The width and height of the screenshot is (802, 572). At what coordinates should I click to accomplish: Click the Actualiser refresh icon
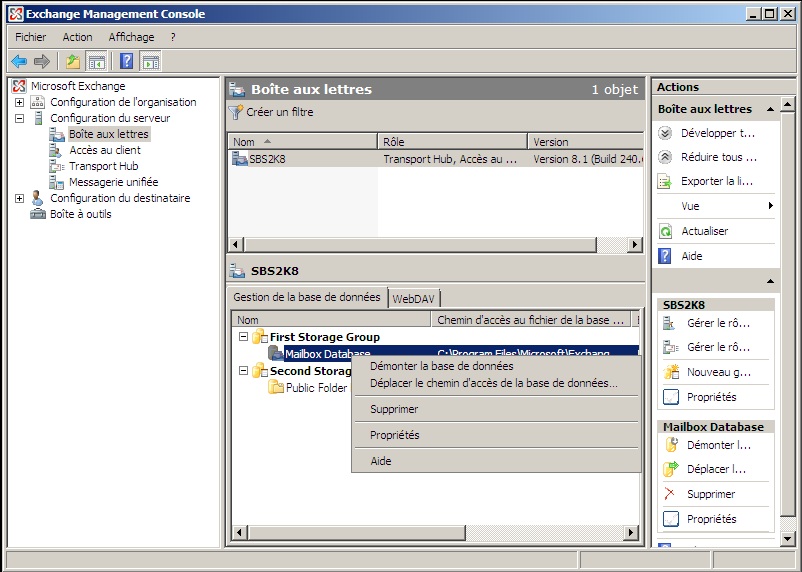[x=665, y=231]
